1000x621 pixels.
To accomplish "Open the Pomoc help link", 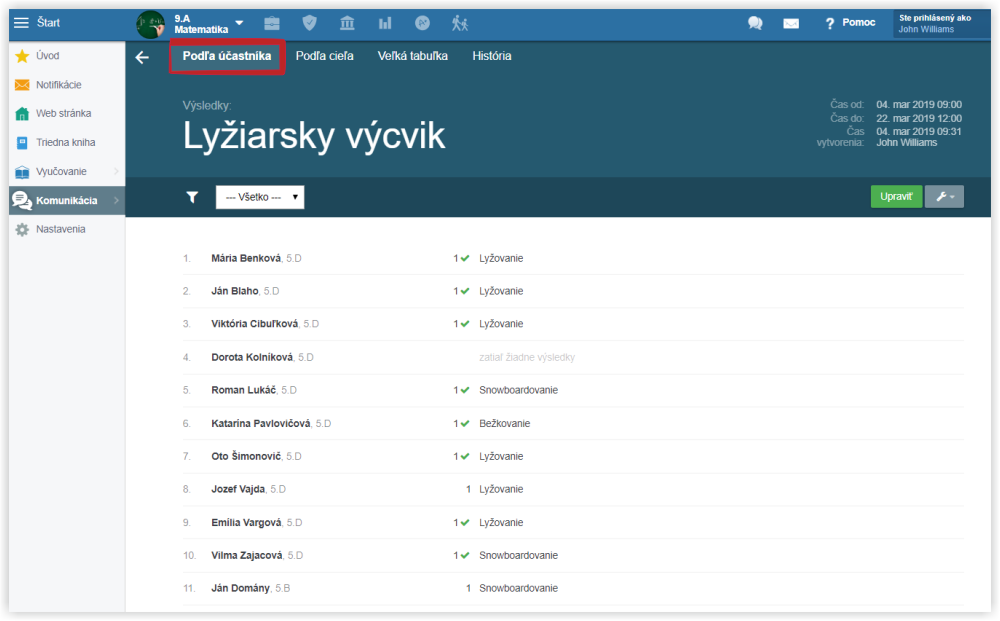I will coord(850,23).
